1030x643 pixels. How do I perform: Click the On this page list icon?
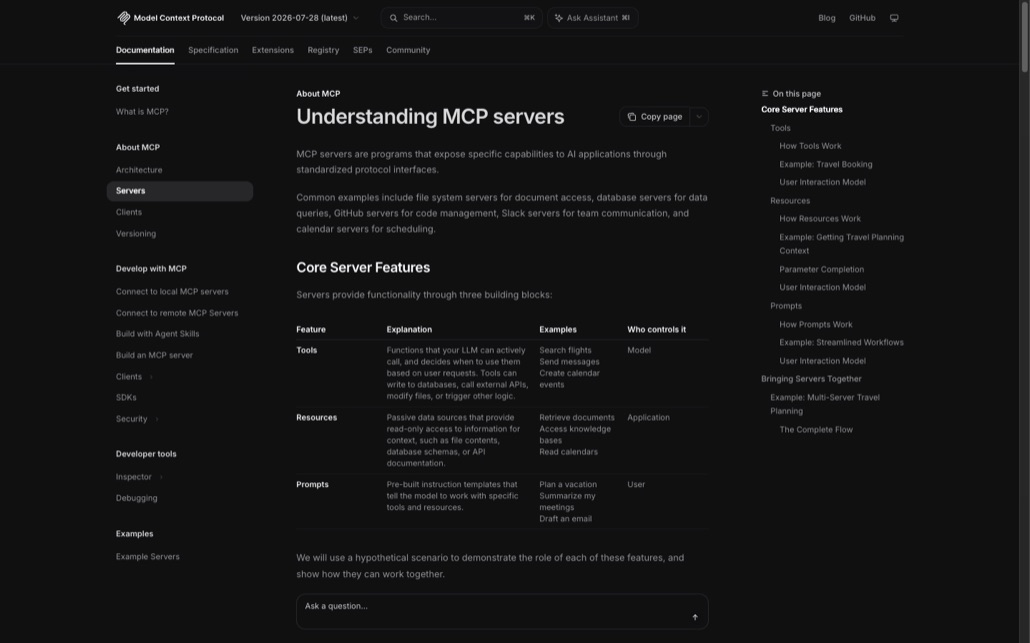pos(765,93)
